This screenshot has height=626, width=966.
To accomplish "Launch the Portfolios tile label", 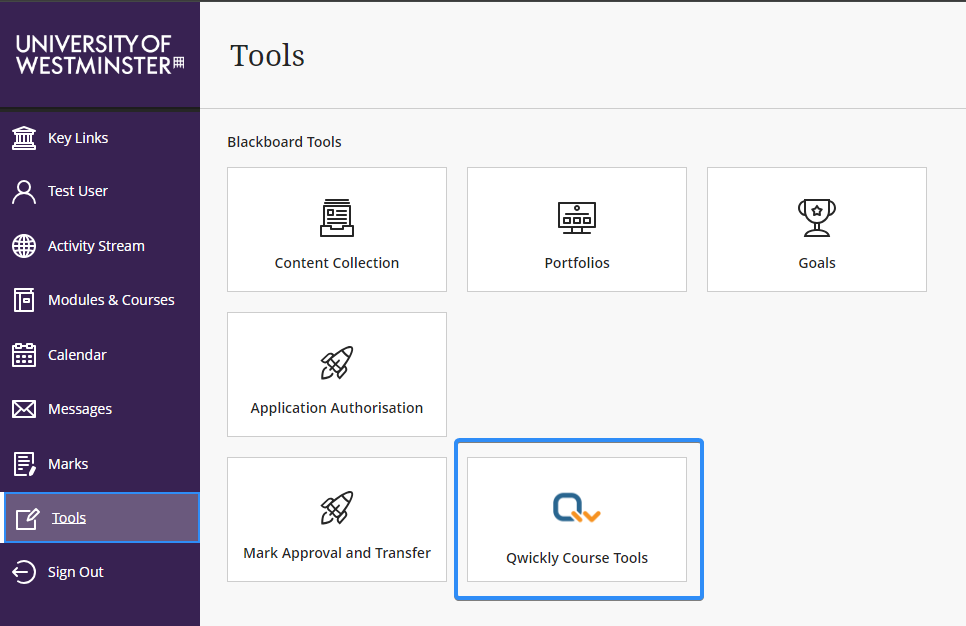I will (577, 263).
